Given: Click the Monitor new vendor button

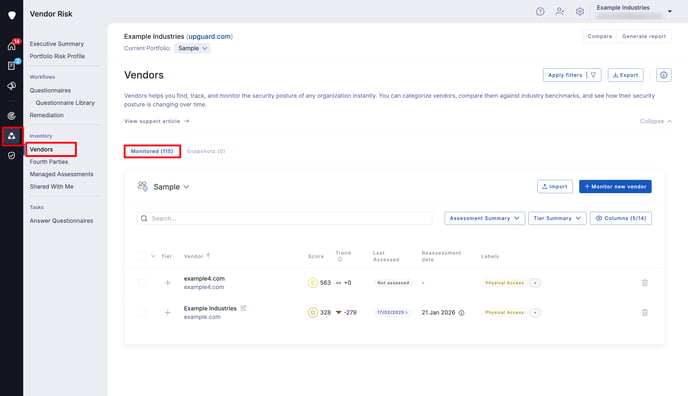Looking at the screenshot, I should click(615, 186).
